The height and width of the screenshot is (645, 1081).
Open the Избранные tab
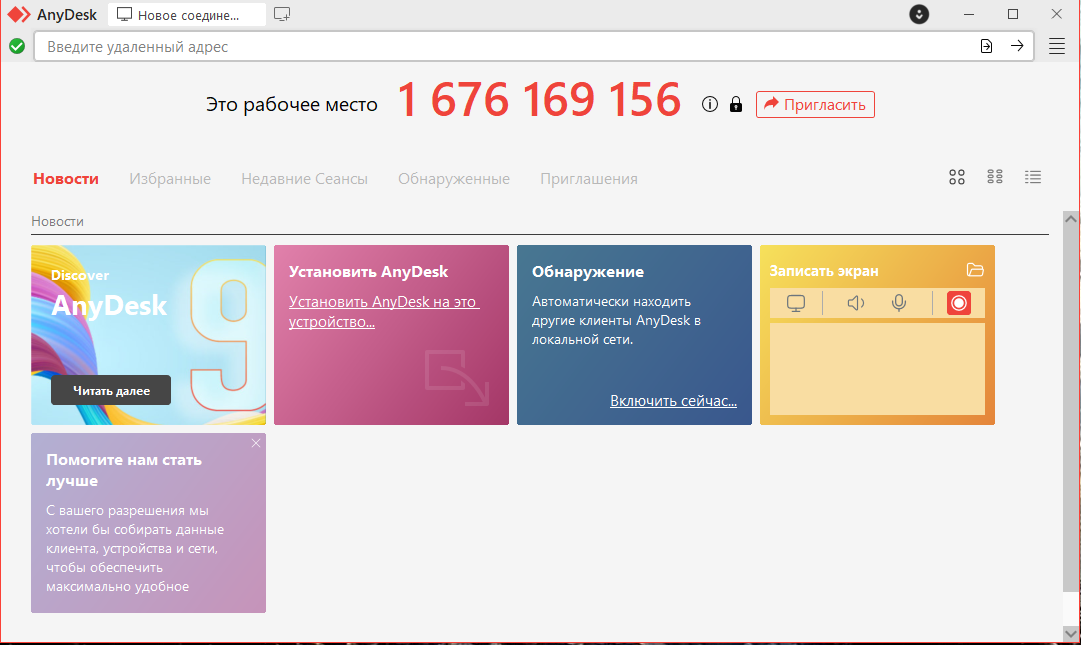coord(170,178)
